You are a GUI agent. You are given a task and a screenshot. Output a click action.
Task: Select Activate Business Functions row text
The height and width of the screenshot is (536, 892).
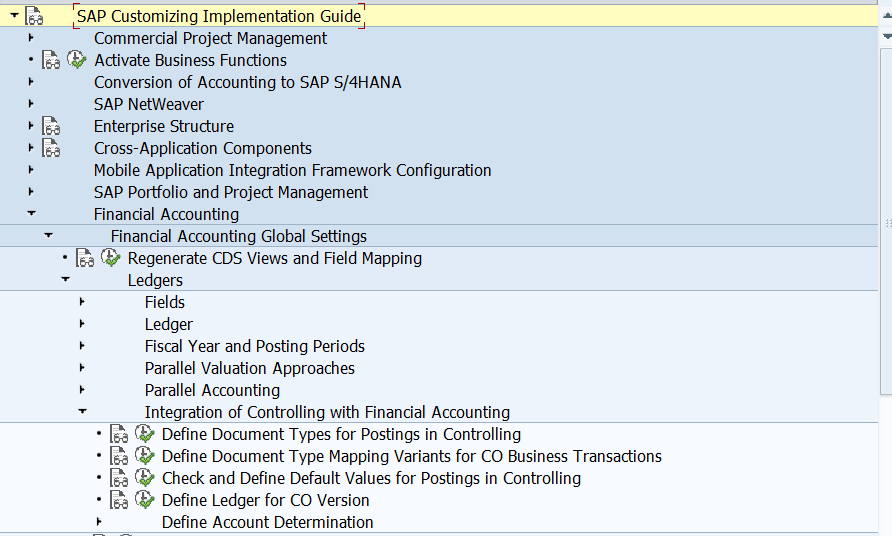pyautogui.click(x=190, y=60)
